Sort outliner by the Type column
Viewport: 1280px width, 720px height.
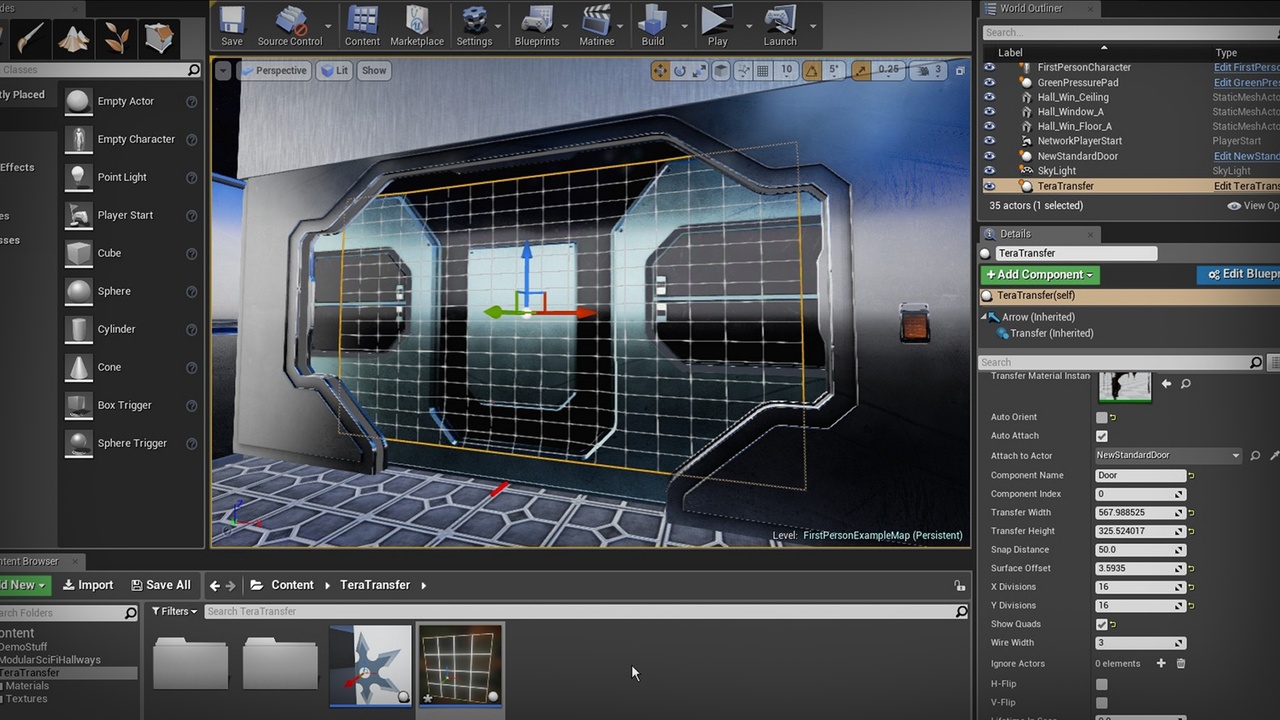pos(1226,53)
